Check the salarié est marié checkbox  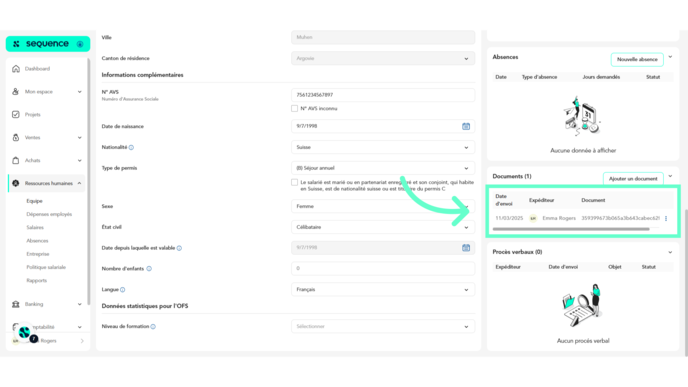point(294,182)
